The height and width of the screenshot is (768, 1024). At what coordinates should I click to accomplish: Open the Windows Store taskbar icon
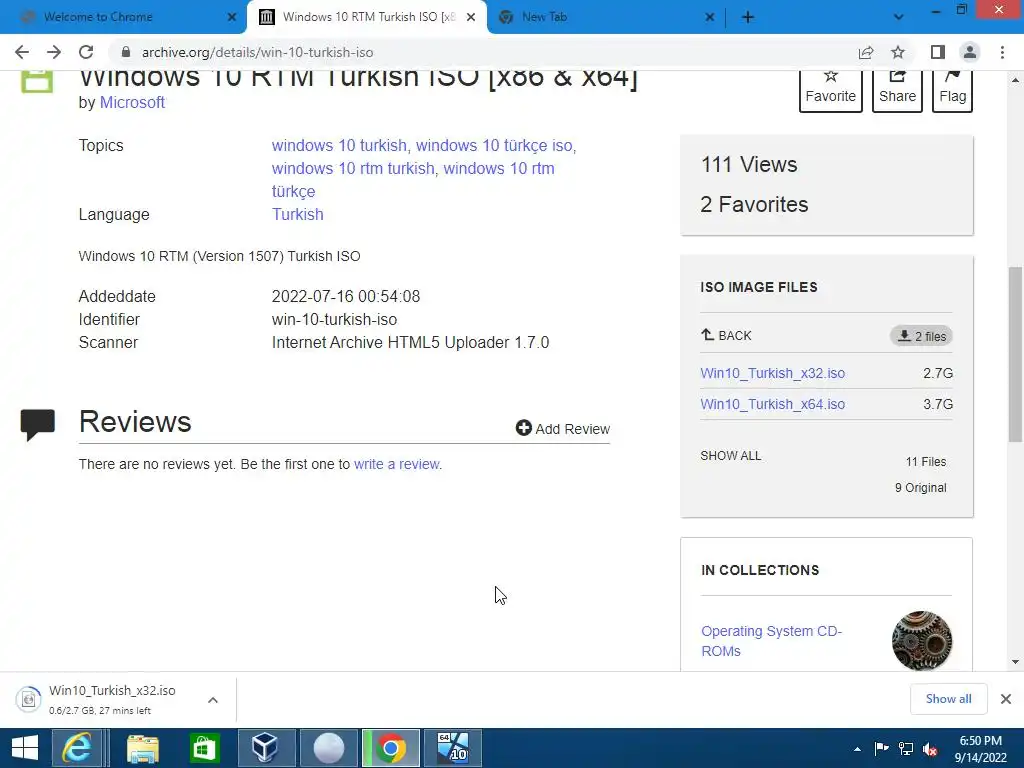click(204, 748)
